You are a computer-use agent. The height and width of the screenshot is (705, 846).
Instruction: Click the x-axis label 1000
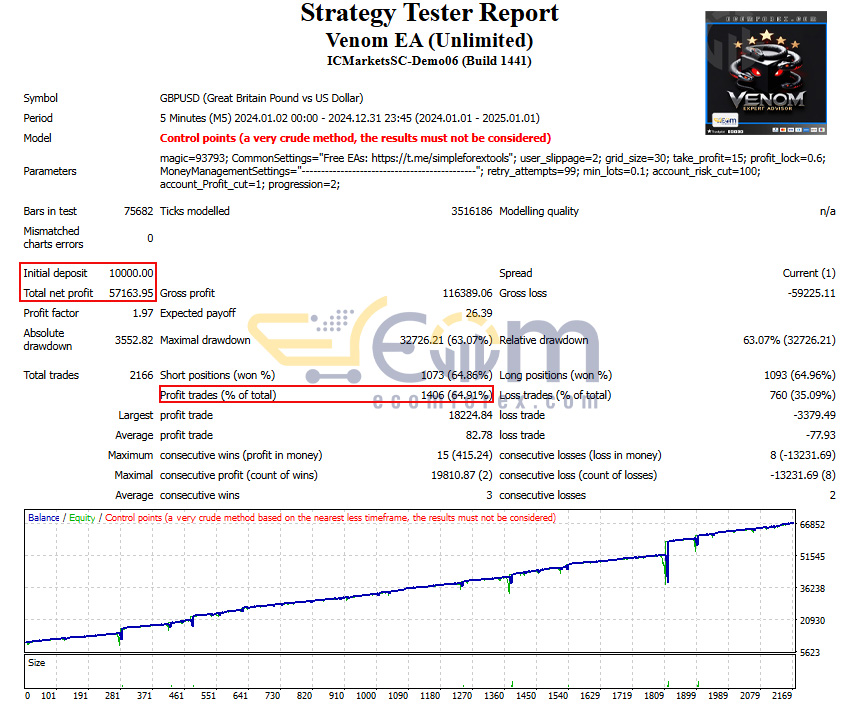(366, 695)
